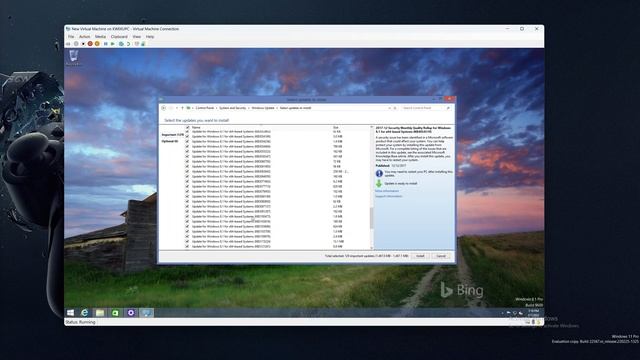Shut down the VM using the red icon
640x360 pixels.
pyautogui.click(x=90, y=44)
